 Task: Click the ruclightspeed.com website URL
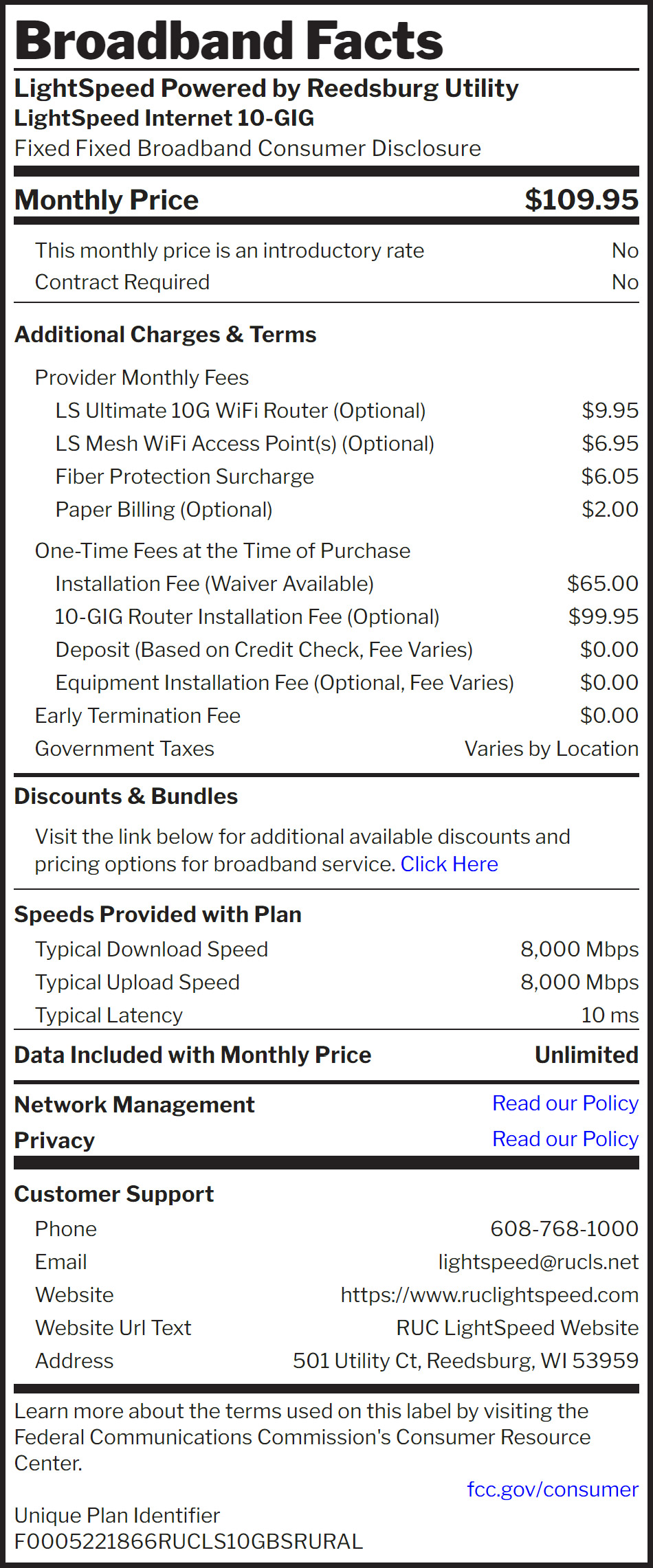coord(489,1295)
